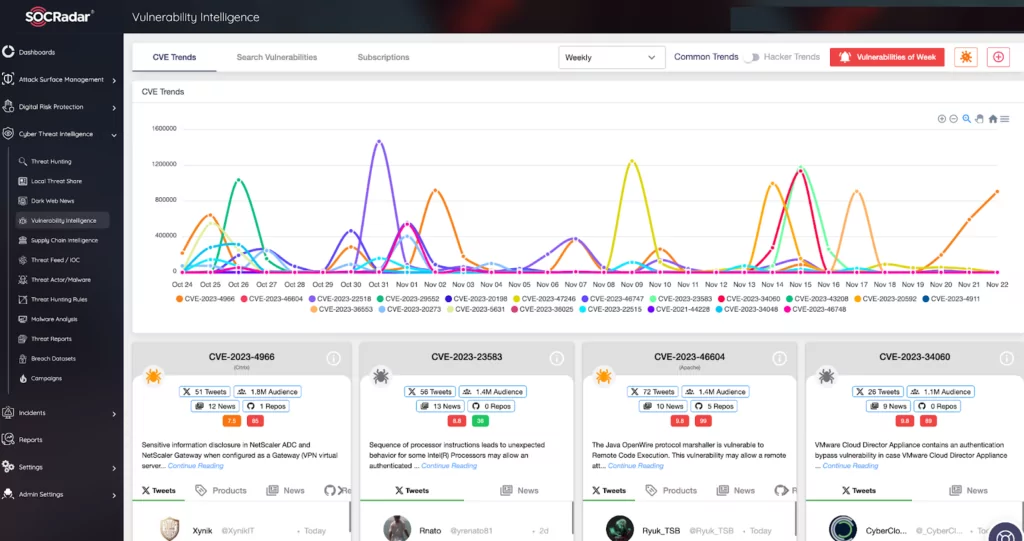
Task: Toggle CVE-2023-47246 legend series
Action: point(544,299)
